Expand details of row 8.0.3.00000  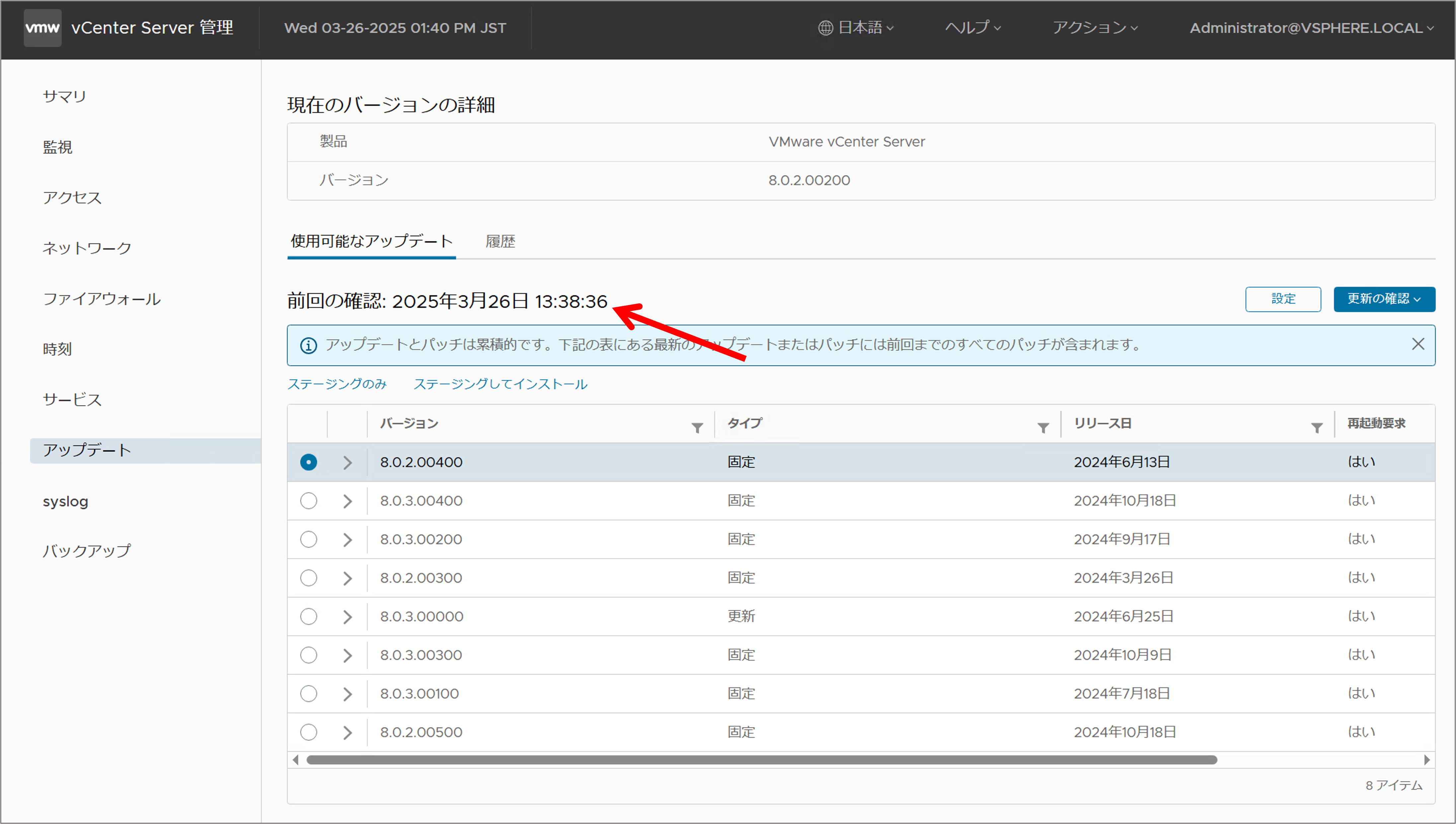[348, 616]
